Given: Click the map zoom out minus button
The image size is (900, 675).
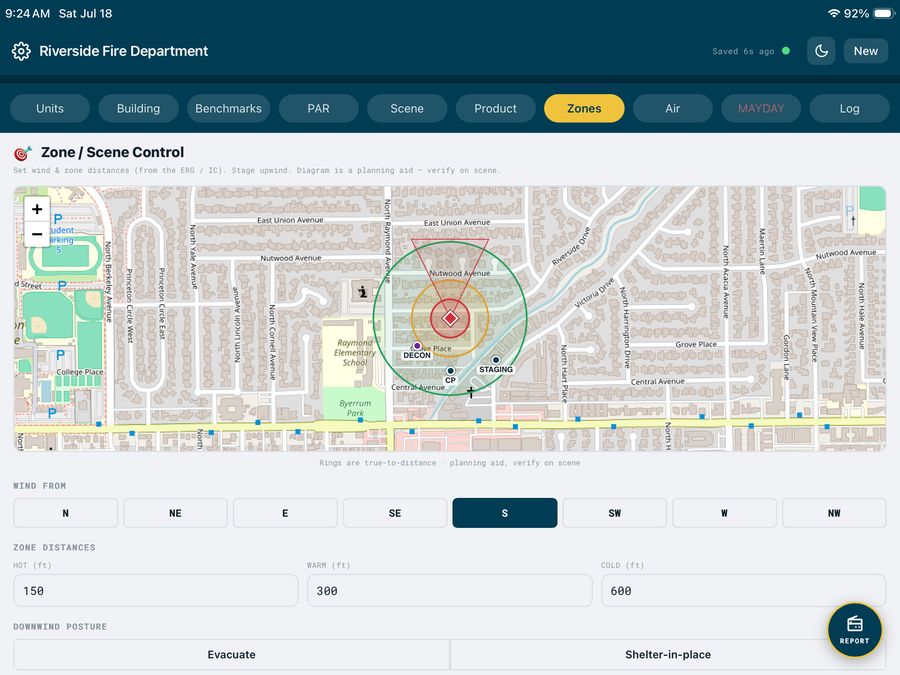Looking at the screenshot, I should pyautogui.click(x=37, y=234).
